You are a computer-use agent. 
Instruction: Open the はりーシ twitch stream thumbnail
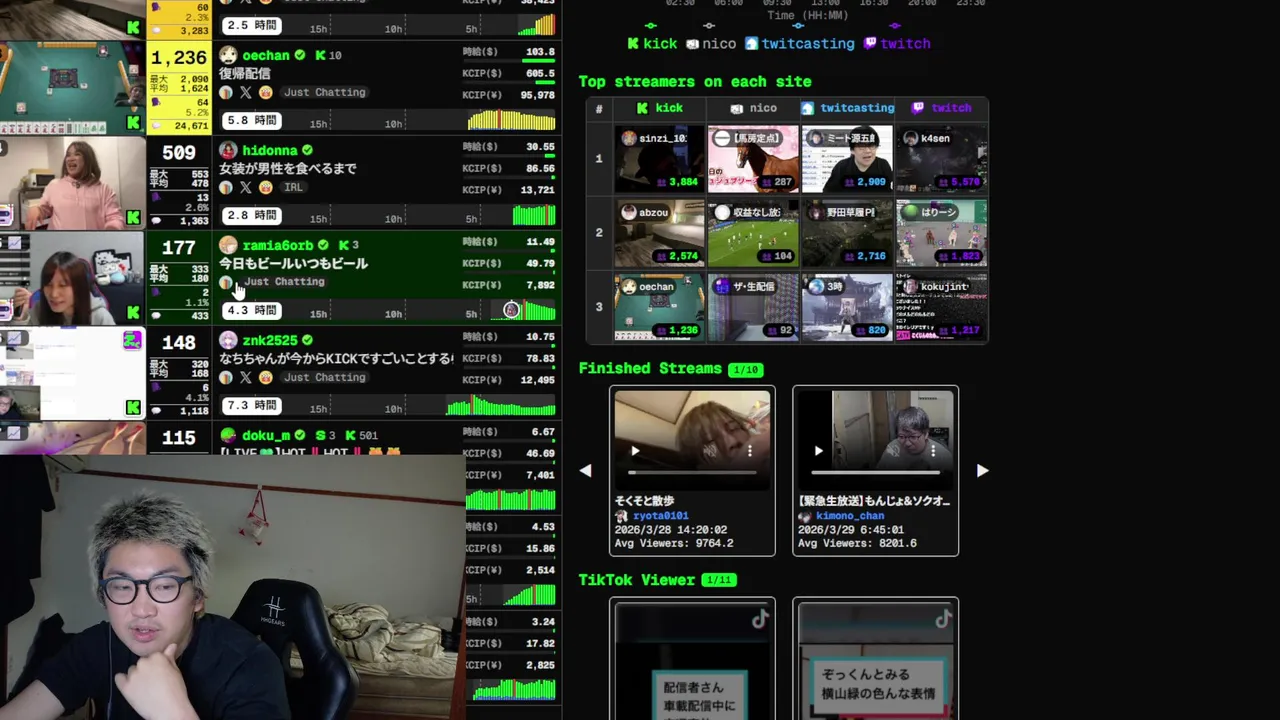(x=941, y=233)
